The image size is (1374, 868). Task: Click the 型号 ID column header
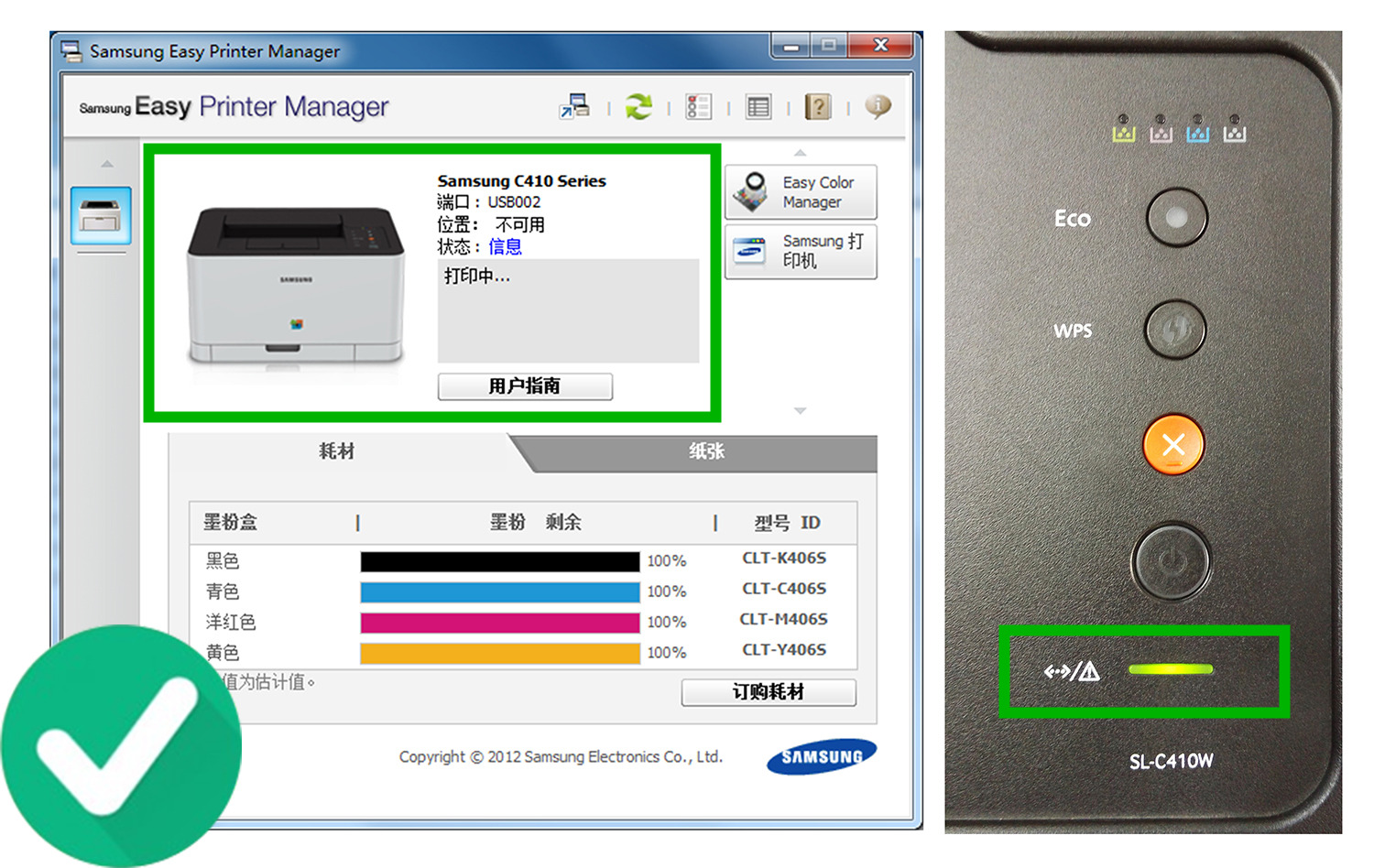point(787,523)
